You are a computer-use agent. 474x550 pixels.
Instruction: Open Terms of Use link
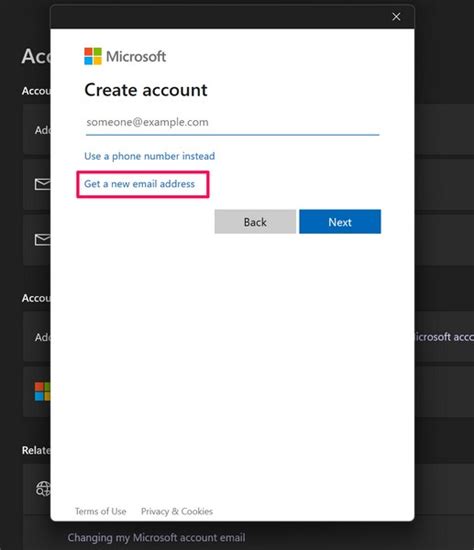click(100, 511)
